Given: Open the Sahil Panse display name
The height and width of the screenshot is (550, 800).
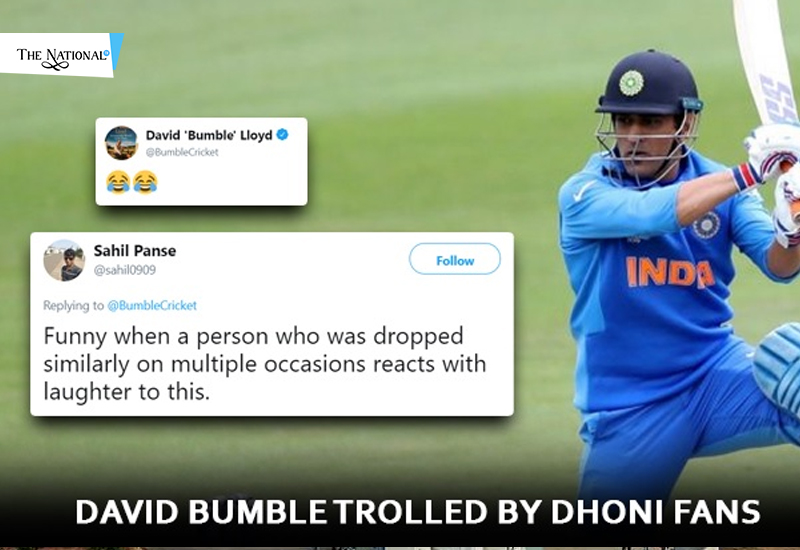Looking at the screenshot, I should coord(135,251).
